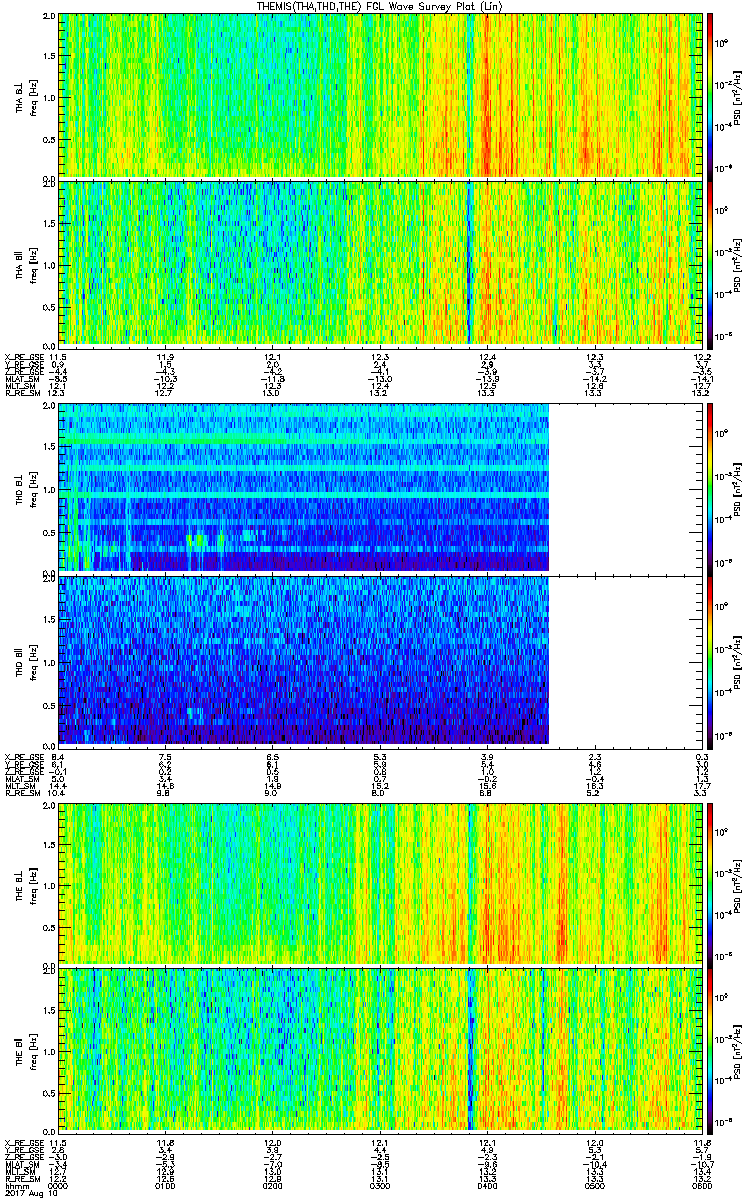Click the THA B-parallel spectrogram panel
This screenshot has height=1200, width=750.
tap(380, 263)
